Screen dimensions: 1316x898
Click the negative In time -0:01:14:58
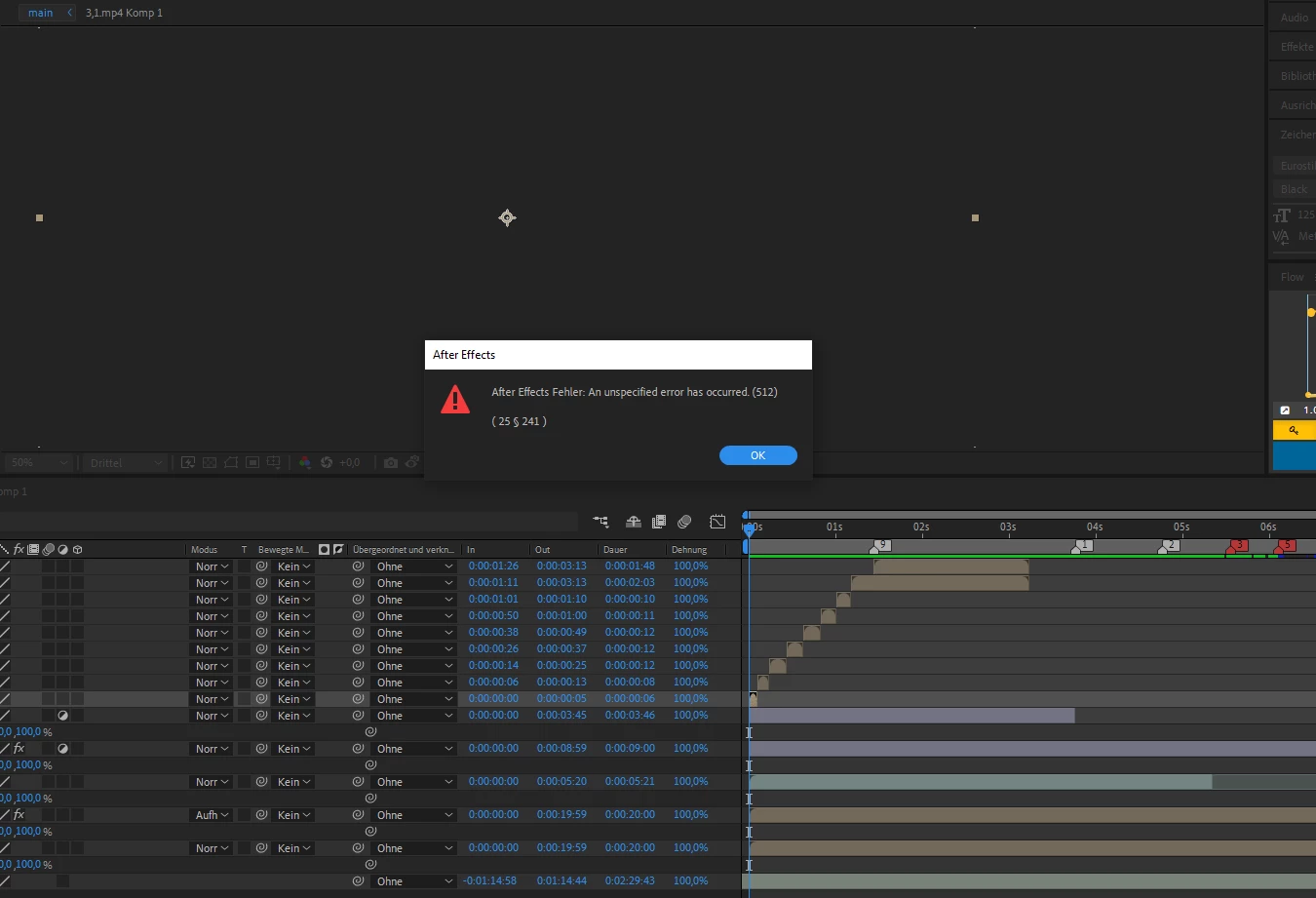(x=489, y=880)
